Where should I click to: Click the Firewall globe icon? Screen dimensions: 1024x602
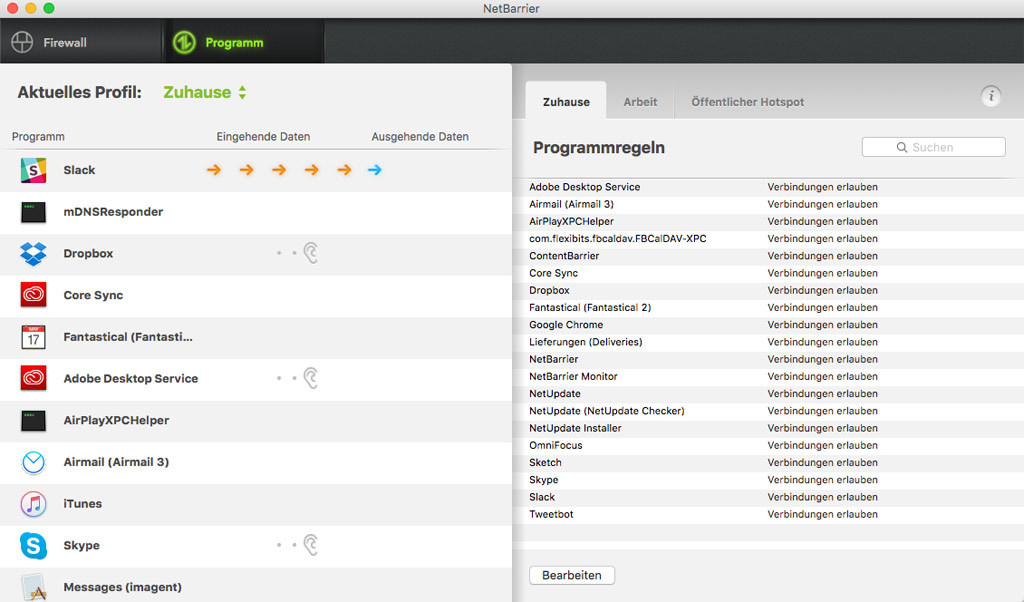tap(22, 42)
